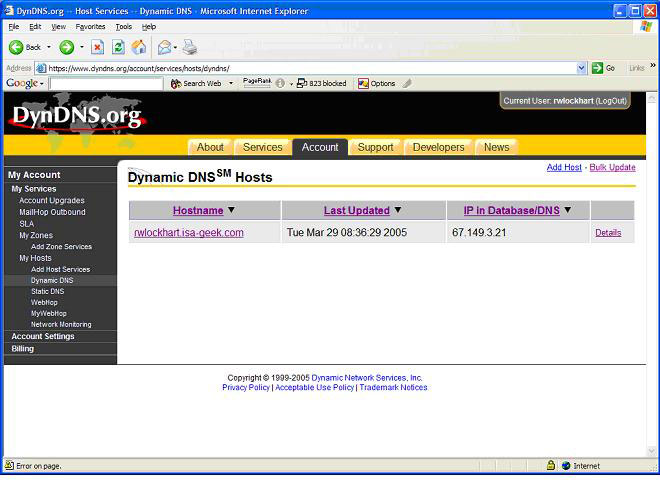The height and width of the screenshot is (483, 660).
Task: Click the green Forward arrow button
Action: 67,47
